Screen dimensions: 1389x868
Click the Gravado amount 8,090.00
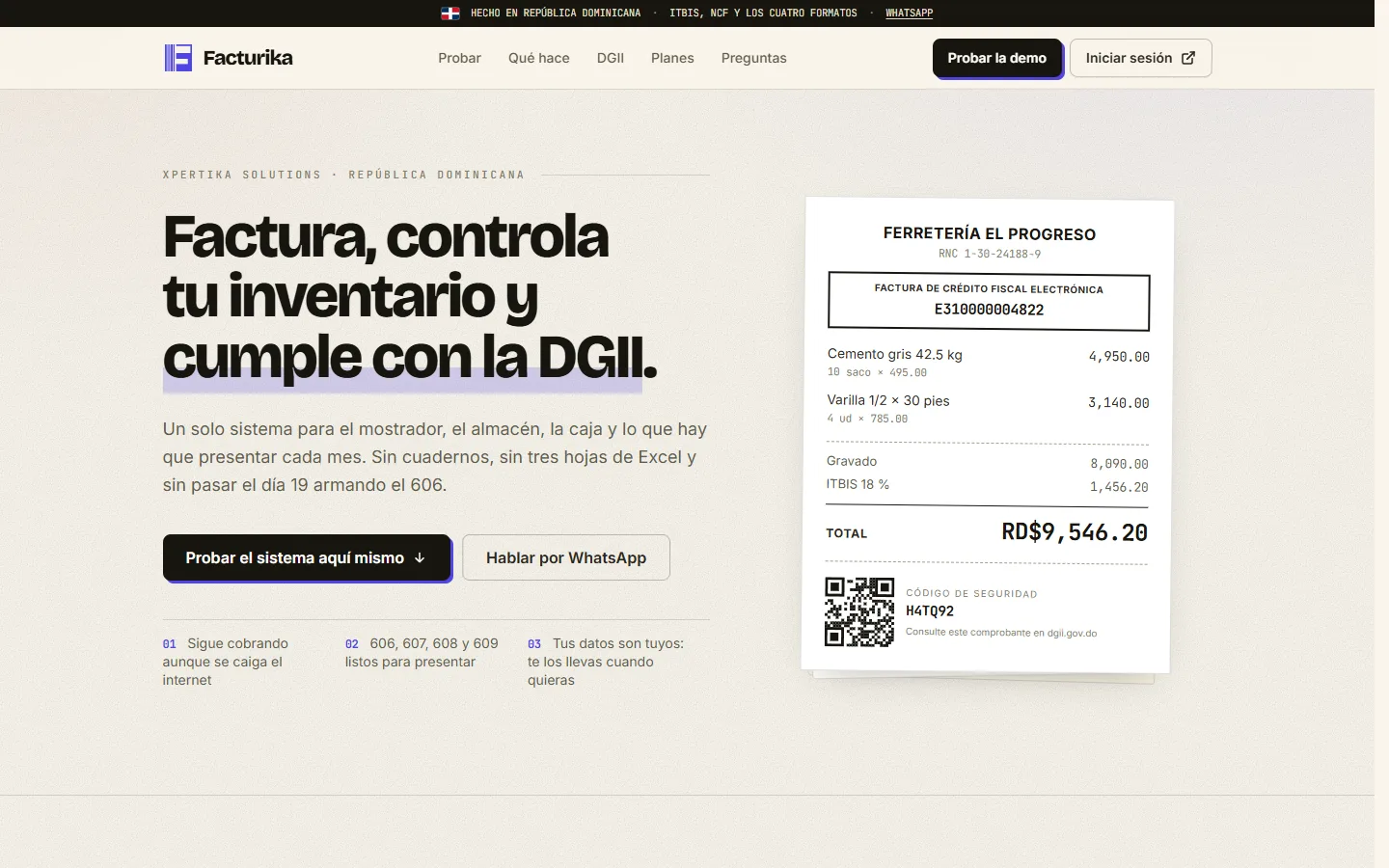[1119, 464]
